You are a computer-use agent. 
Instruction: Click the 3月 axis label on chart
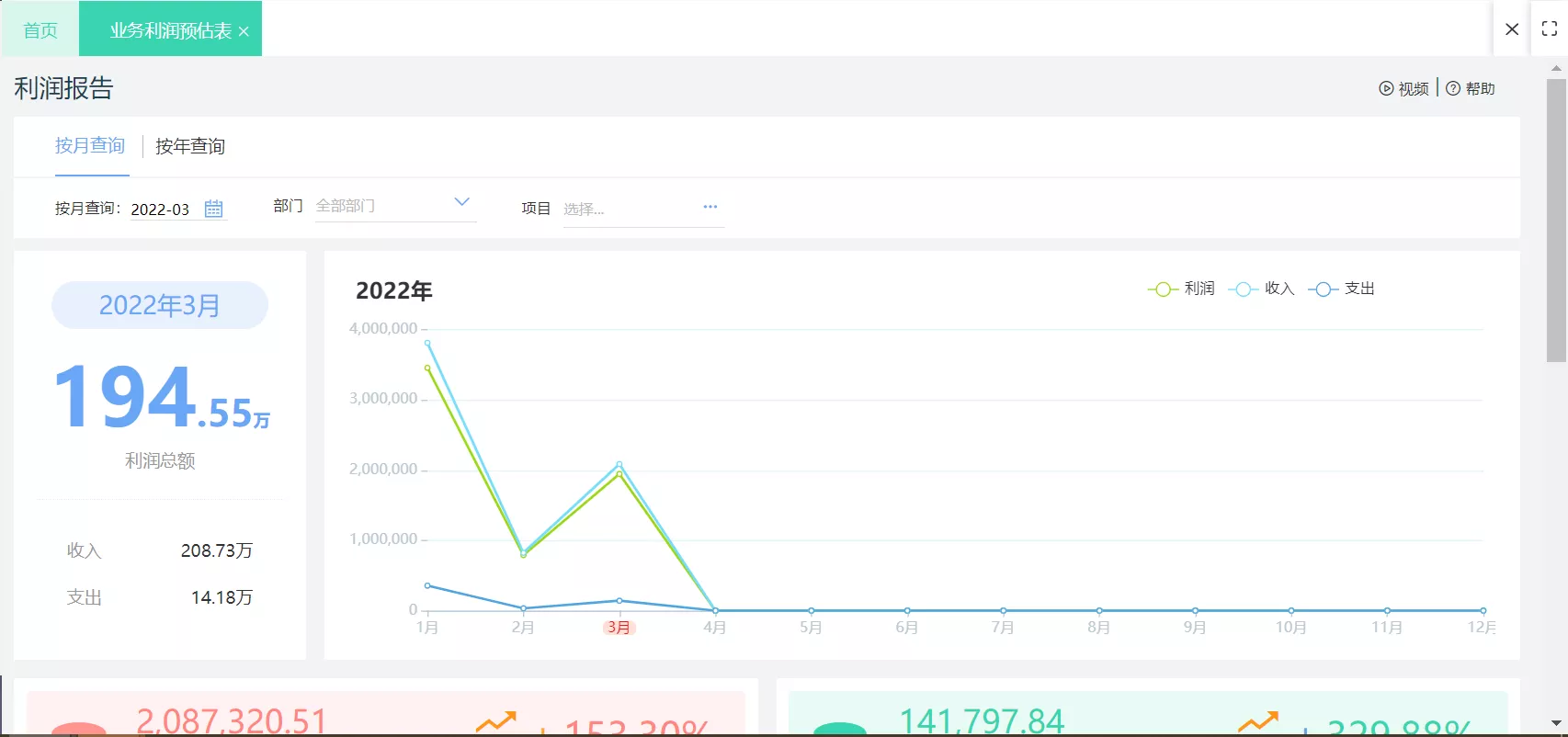coord(619,628)
